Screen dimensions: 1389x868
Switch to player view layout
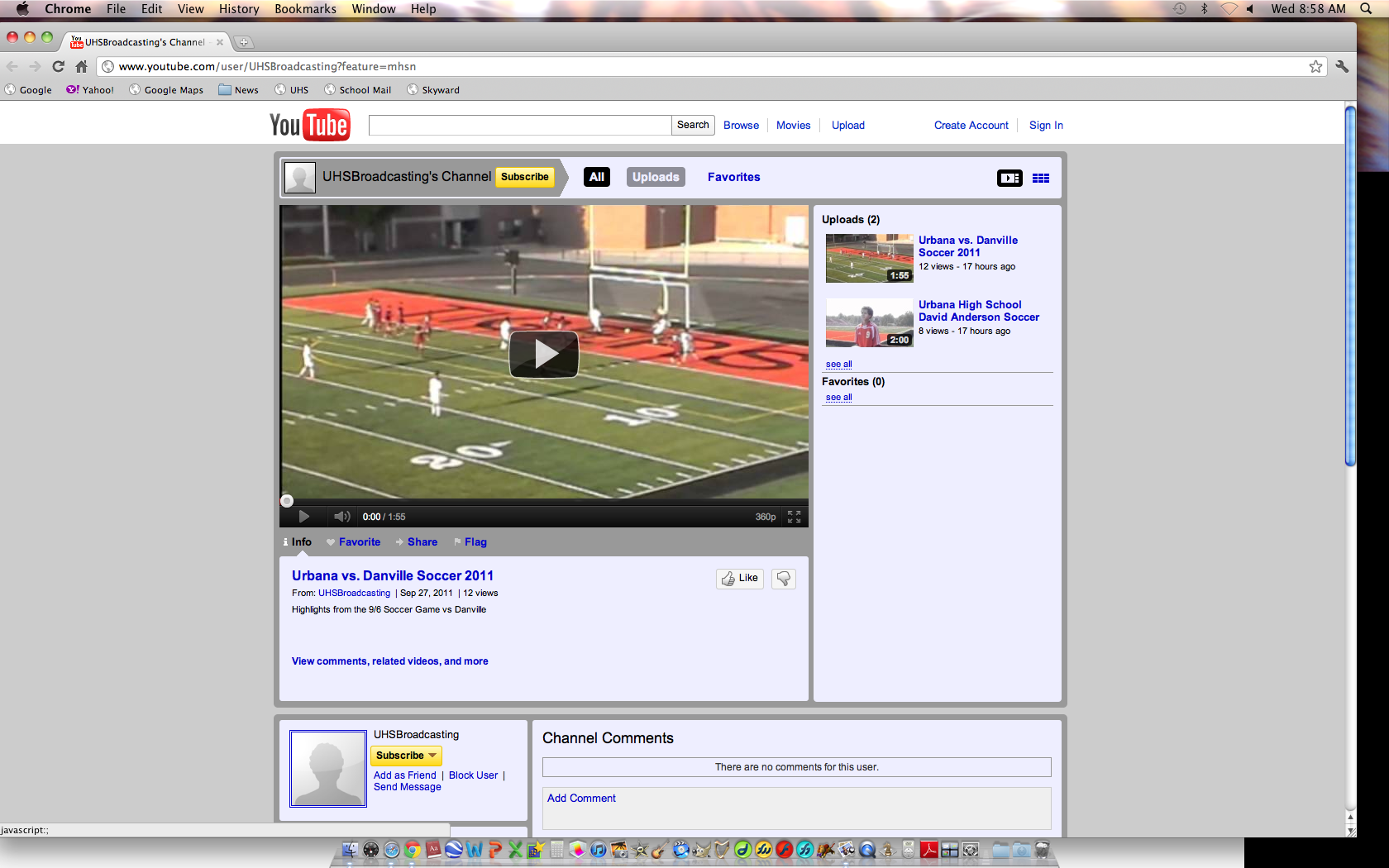click(1010, 178)
